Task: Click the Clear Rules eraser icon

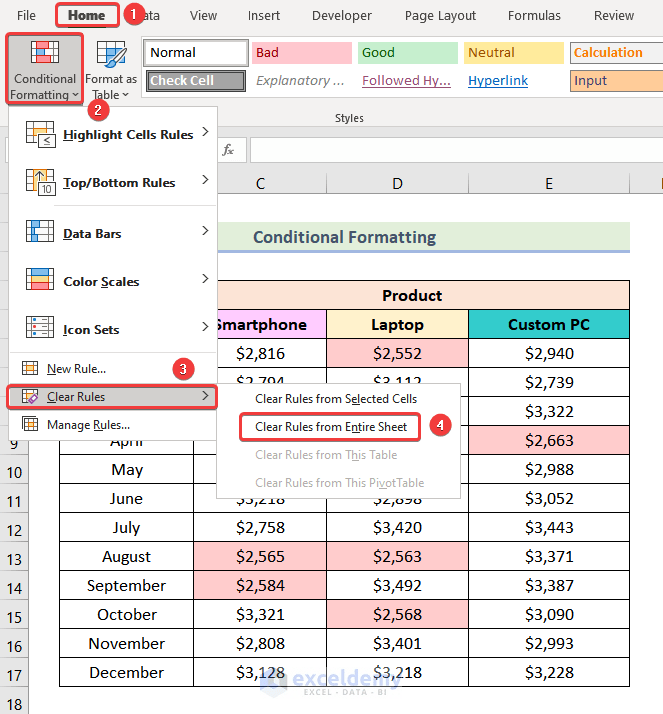Action: 30,397
